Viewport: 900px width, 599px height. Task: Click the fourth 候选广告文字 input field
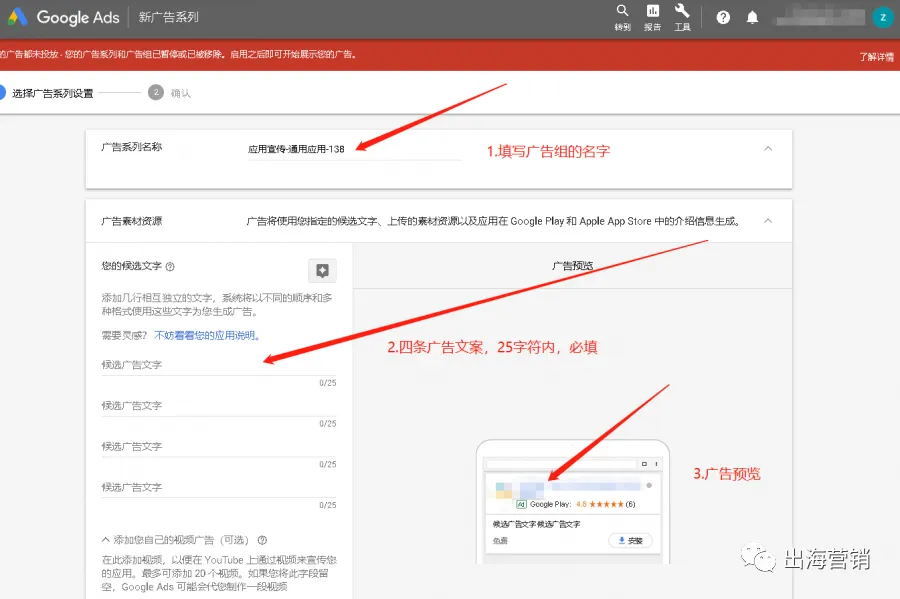coord(219,488)
